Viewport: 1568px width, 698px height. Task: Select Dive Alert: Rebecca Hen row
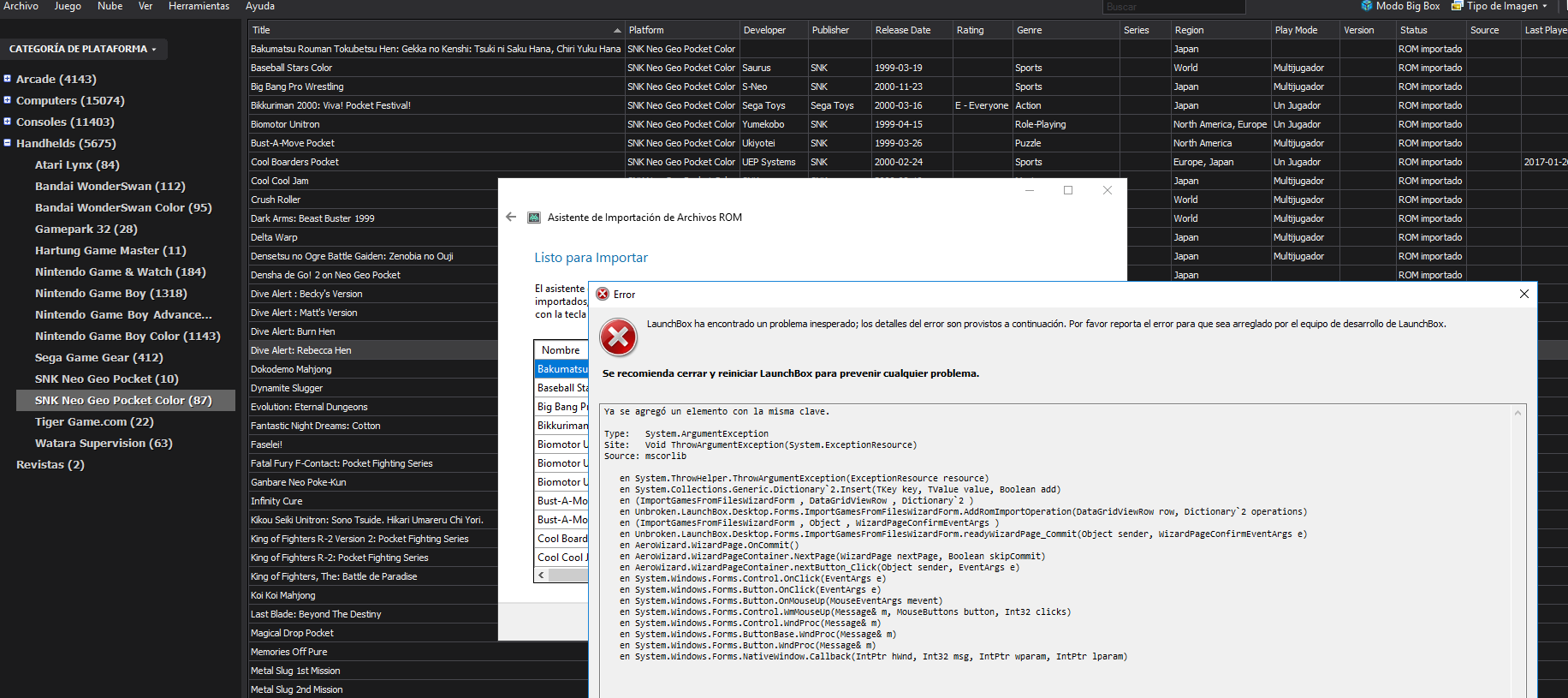373,350
